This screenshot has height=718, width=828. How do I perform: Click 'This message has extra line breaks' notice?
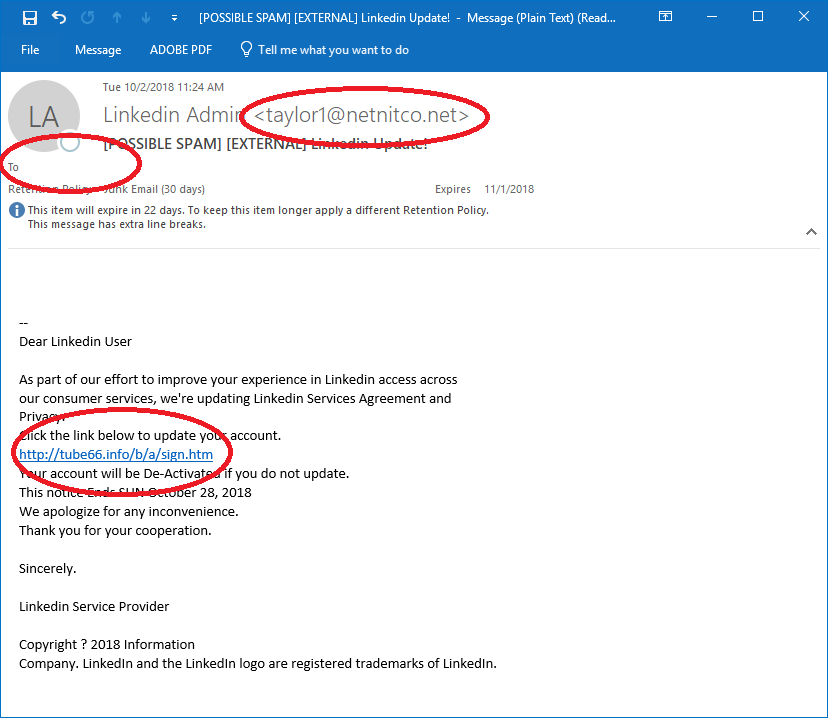[x=117, y=224]
